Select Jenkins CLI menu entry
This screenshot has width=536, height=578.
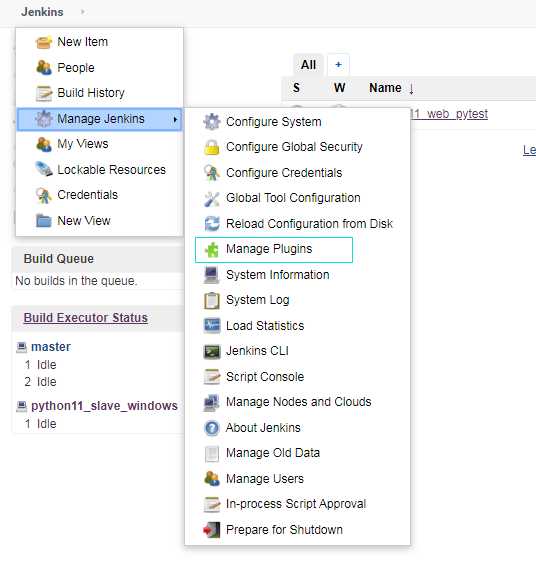(x=297, y=351)
